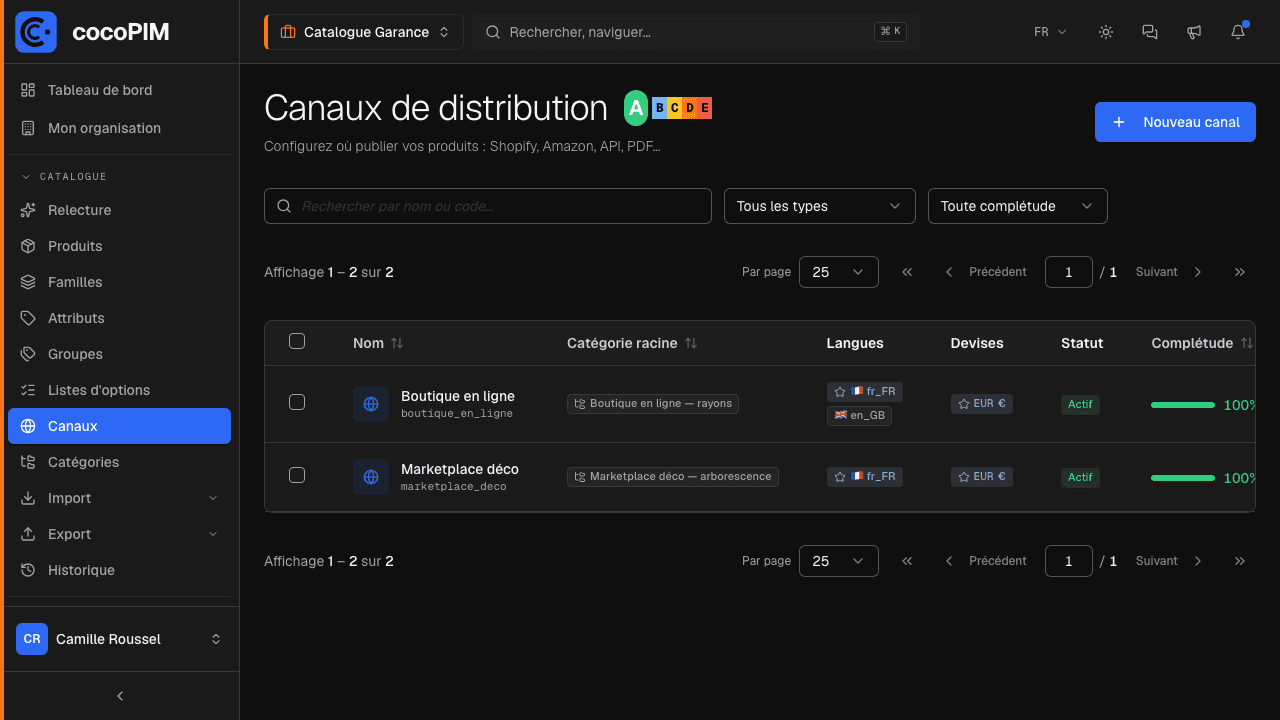Go to first page in top pagination

pos(907,272)
